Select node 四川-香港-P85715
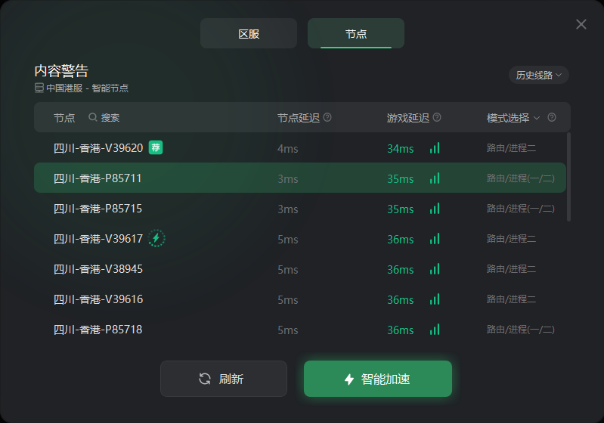Viewport: 604px width, 423px height. (300, 208)
